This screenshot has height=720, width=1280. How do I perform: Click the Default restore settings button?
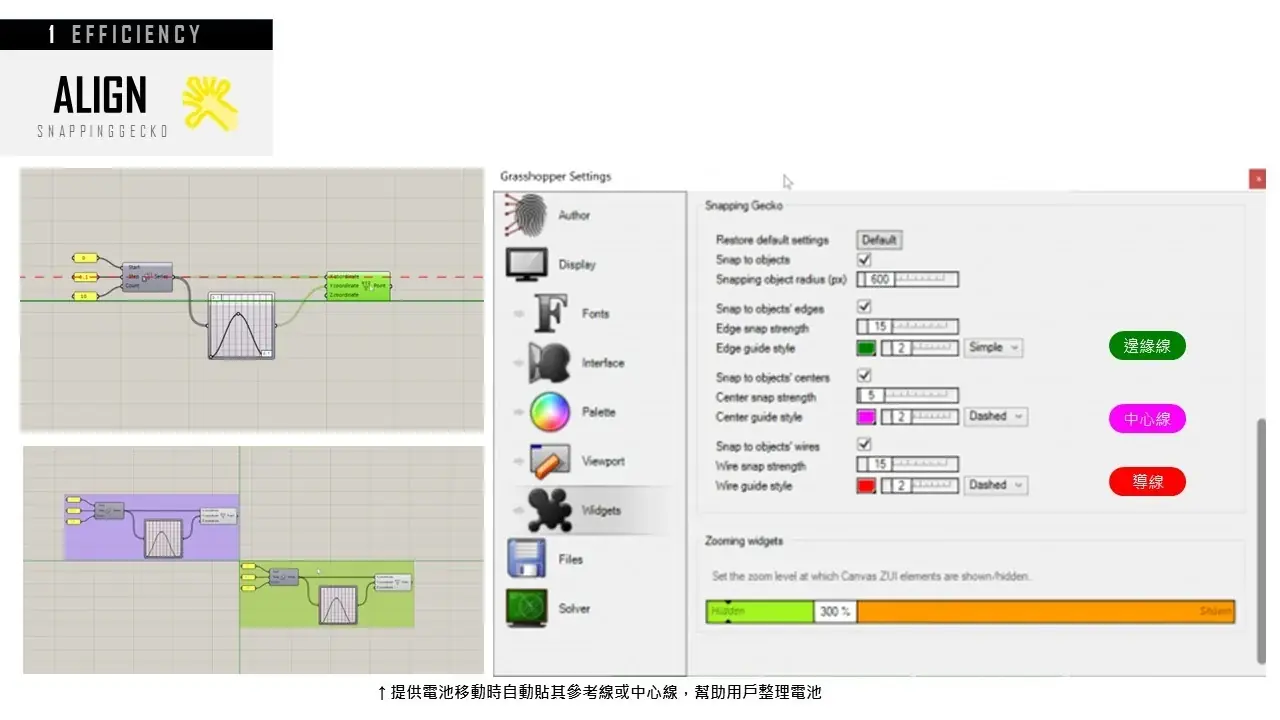click(879, 240)
